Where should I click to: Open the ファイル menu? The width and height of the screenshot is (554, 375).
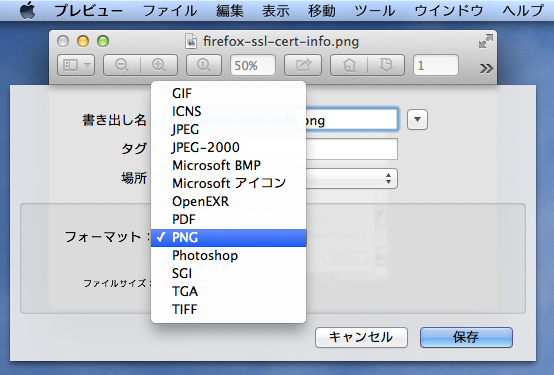[170, 11]
